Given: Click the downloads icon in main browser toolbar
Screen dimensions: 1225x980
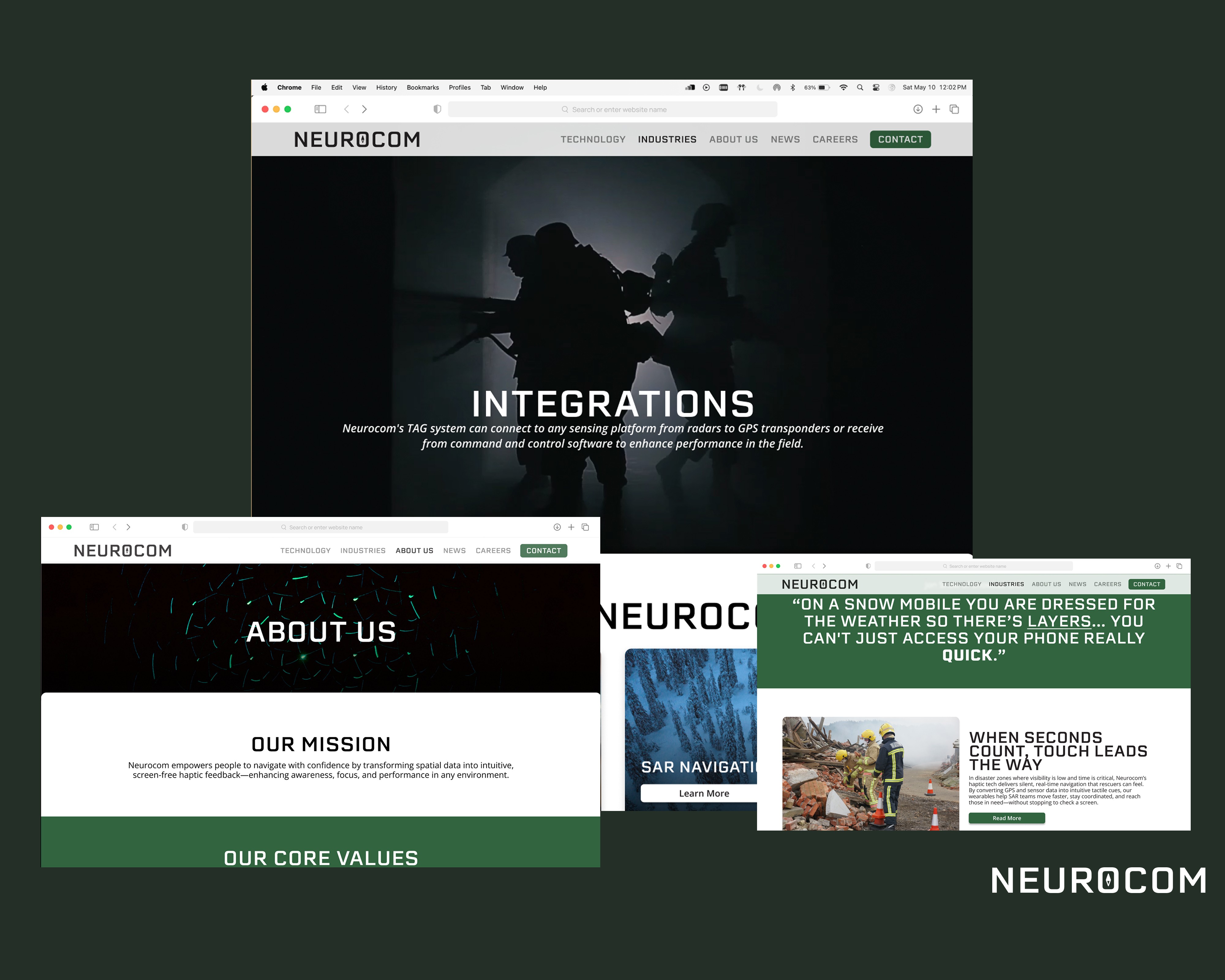Looking at the screenshot, I should (x=918, y=109).
